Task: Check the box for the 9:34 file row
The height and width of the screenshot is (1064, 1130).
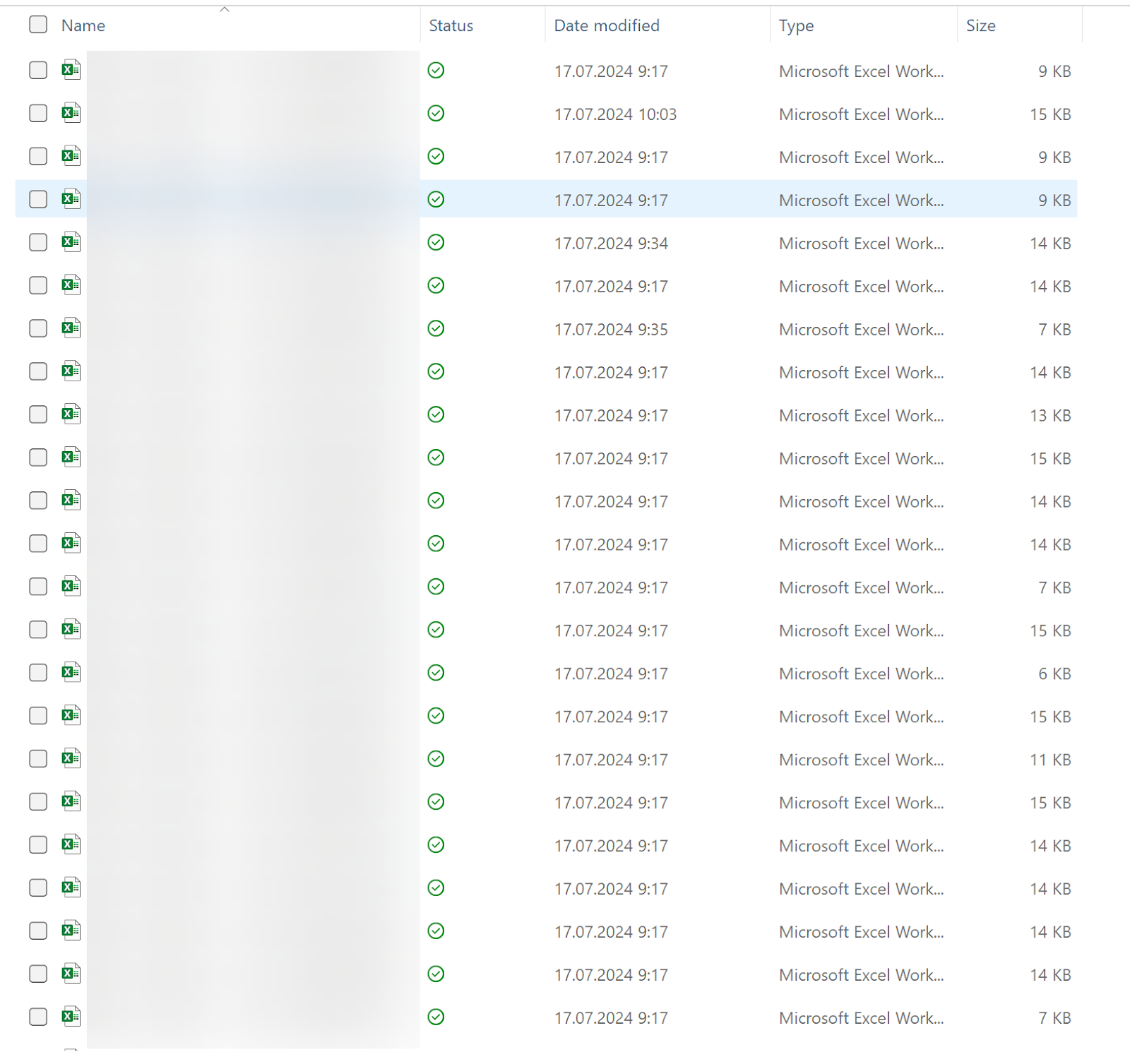Action: [x=38, y=242]
